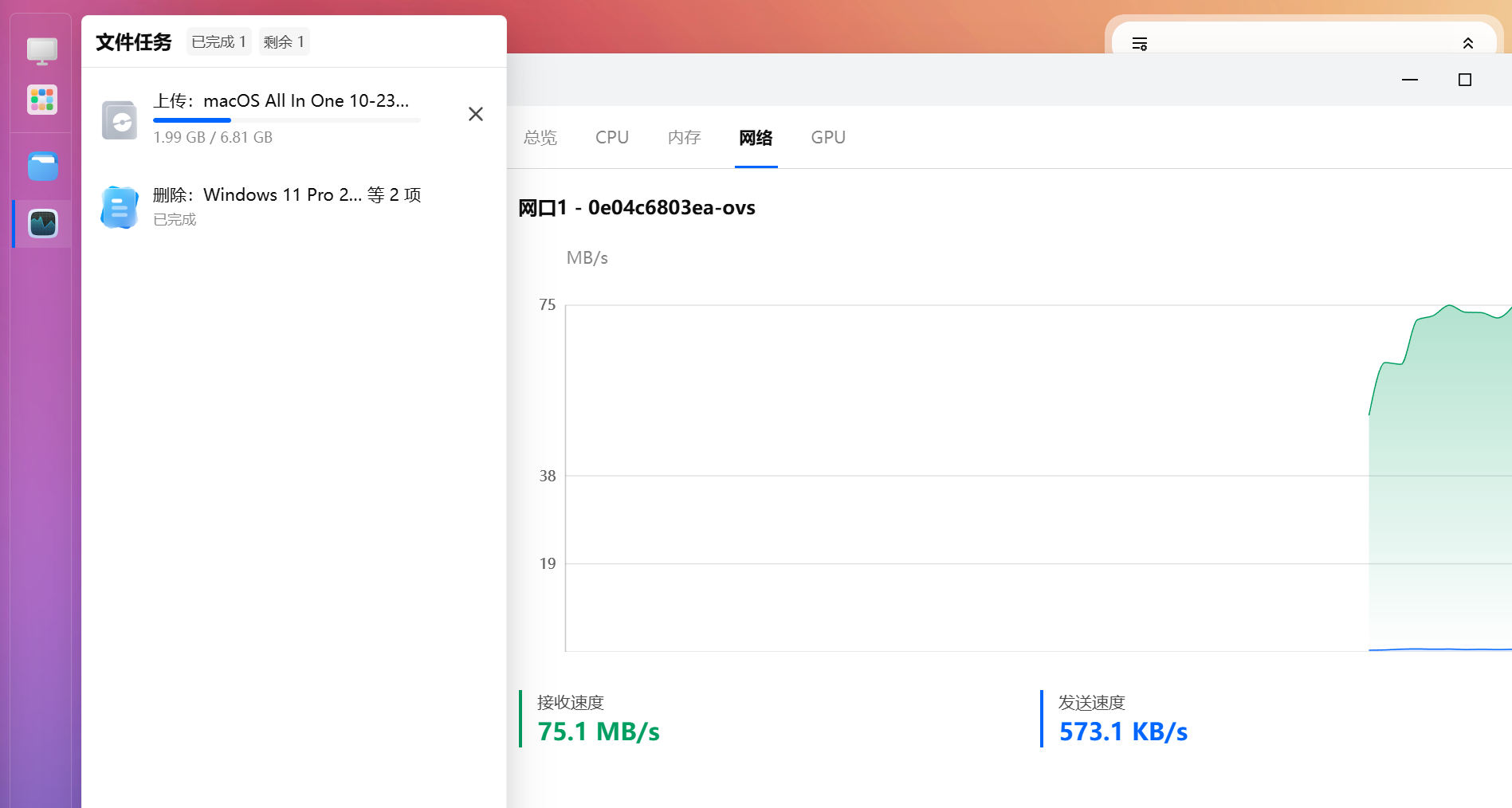Switch to the 内存 tab
1512x808 pixels.
pos(685,138)
